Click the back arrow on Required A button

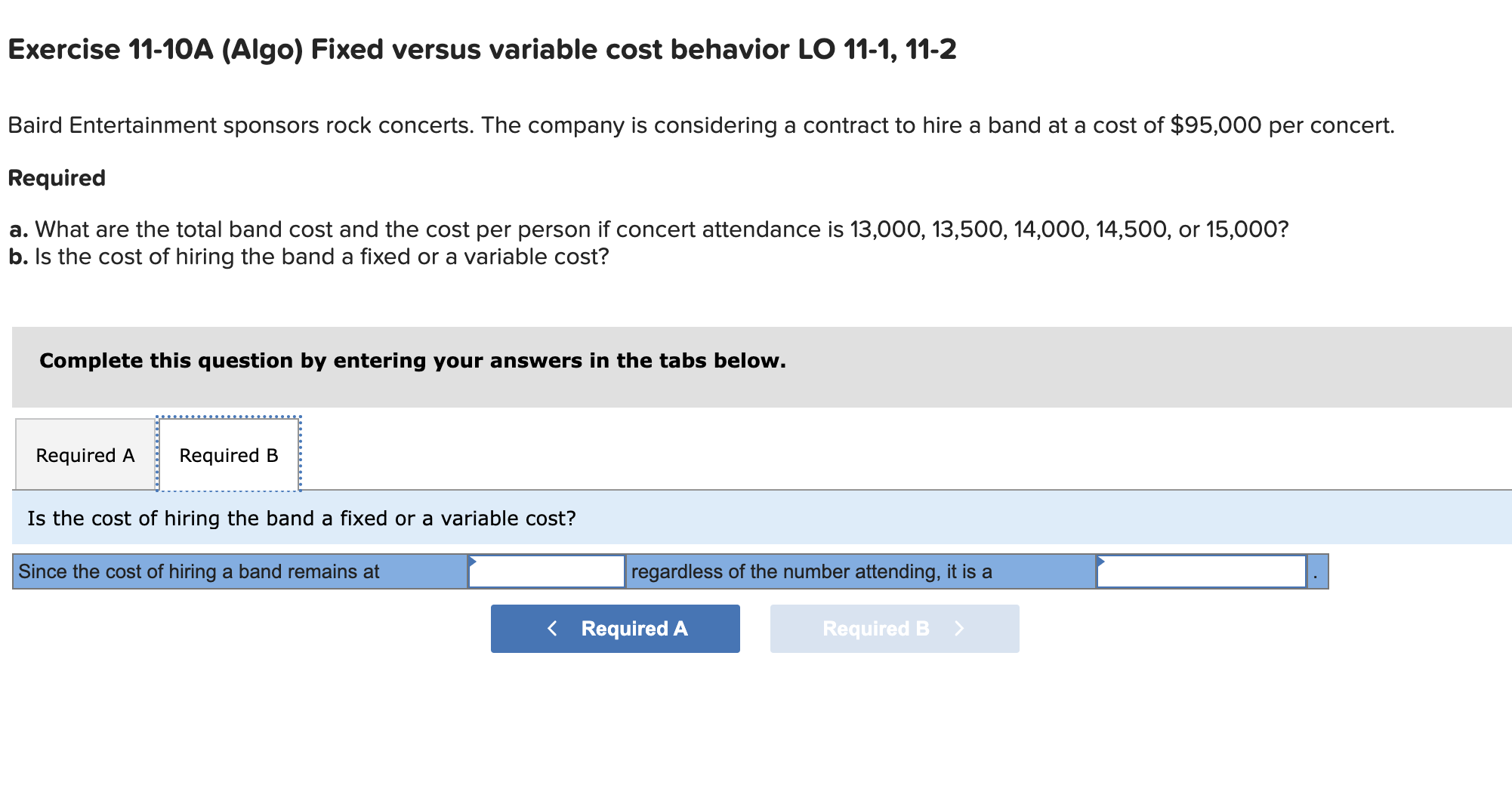[552, 628]
